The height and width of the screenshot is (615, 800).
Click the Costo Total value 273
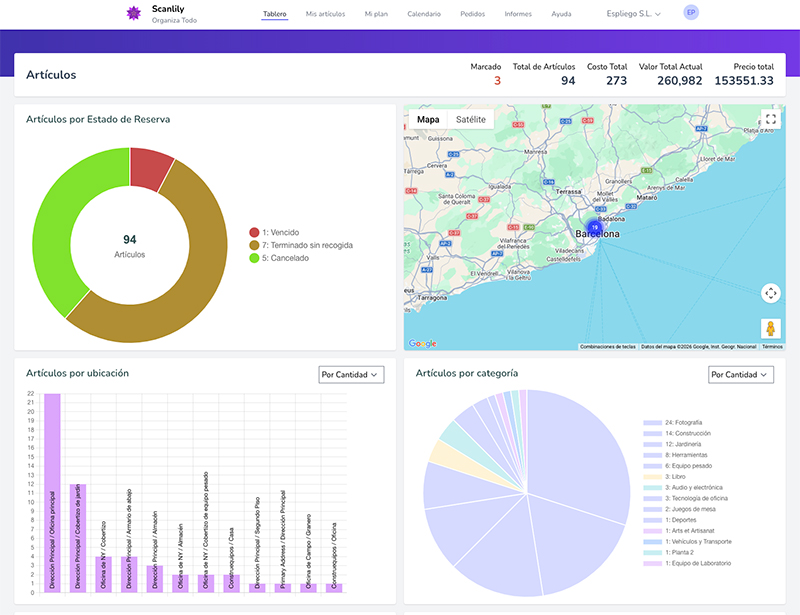coord(616,81)
